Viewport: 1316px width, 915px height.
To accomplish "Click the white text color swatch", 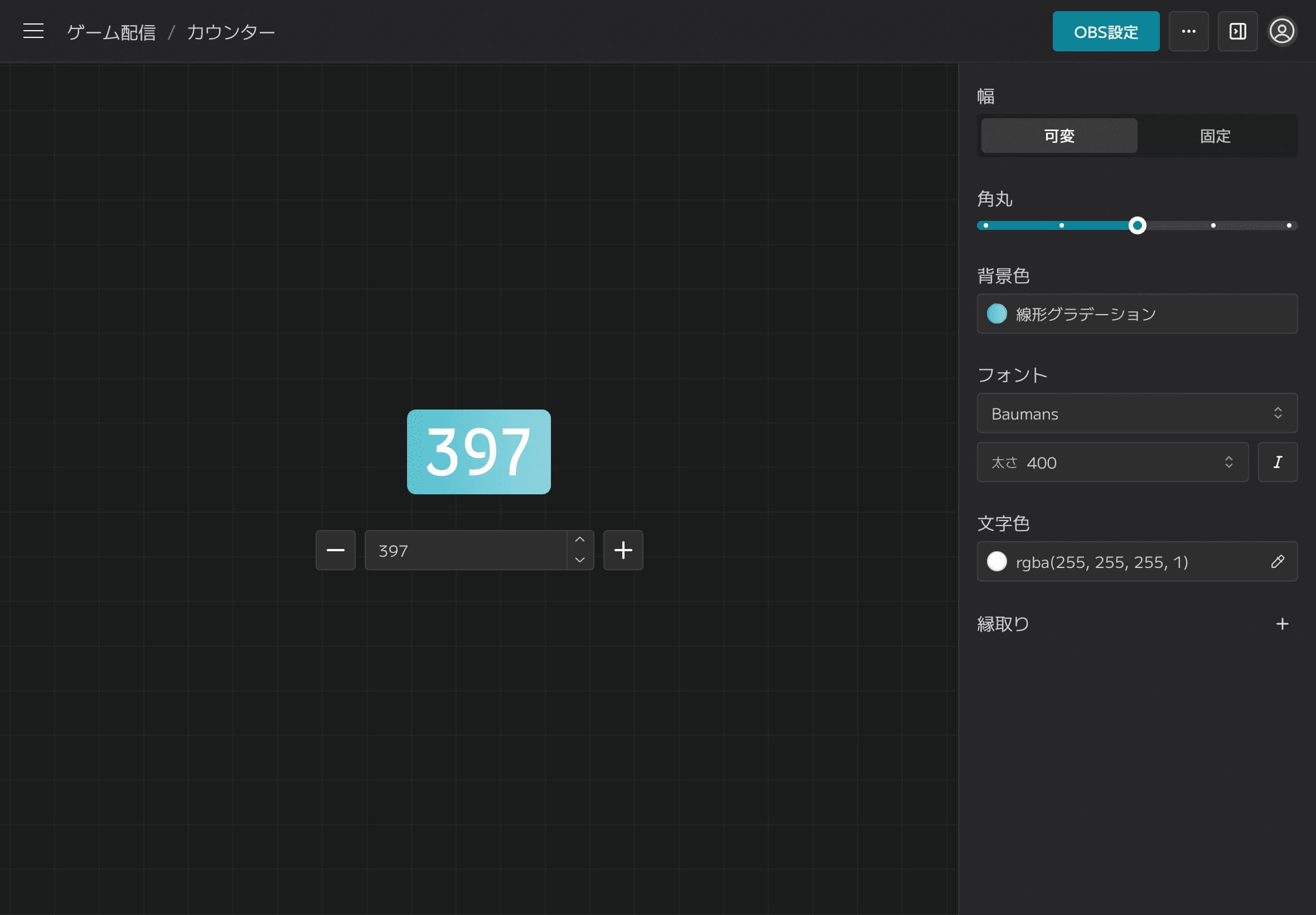I will 996,562.
